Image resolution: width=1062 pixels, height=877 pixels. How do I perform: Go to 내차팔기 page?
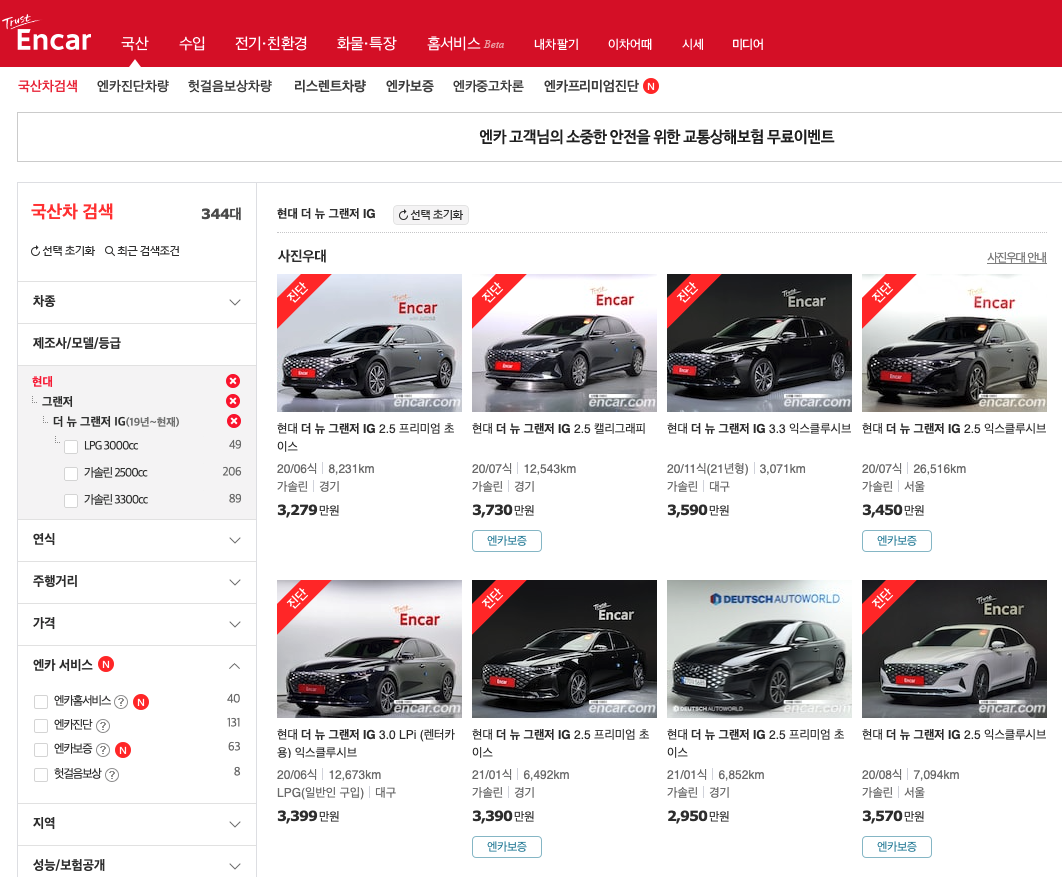click(x=556, y=44)
